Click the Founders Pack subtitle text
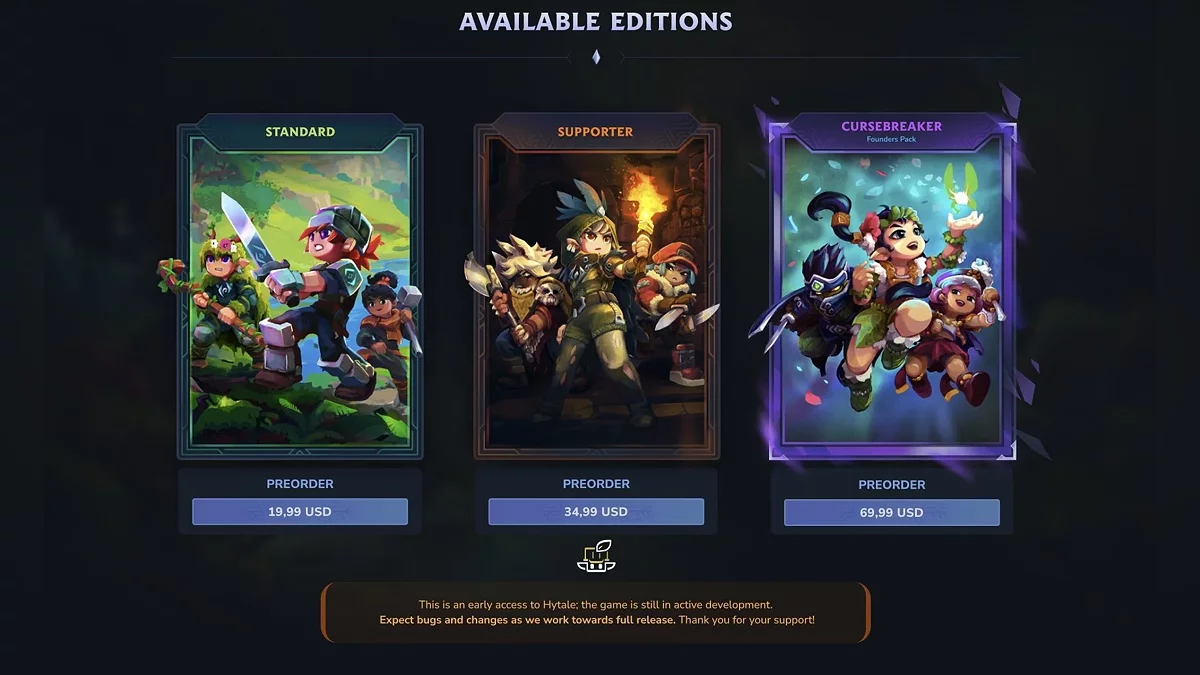Image resolution: width=1200 pixels, height=675 pixels. pos(891,139)
